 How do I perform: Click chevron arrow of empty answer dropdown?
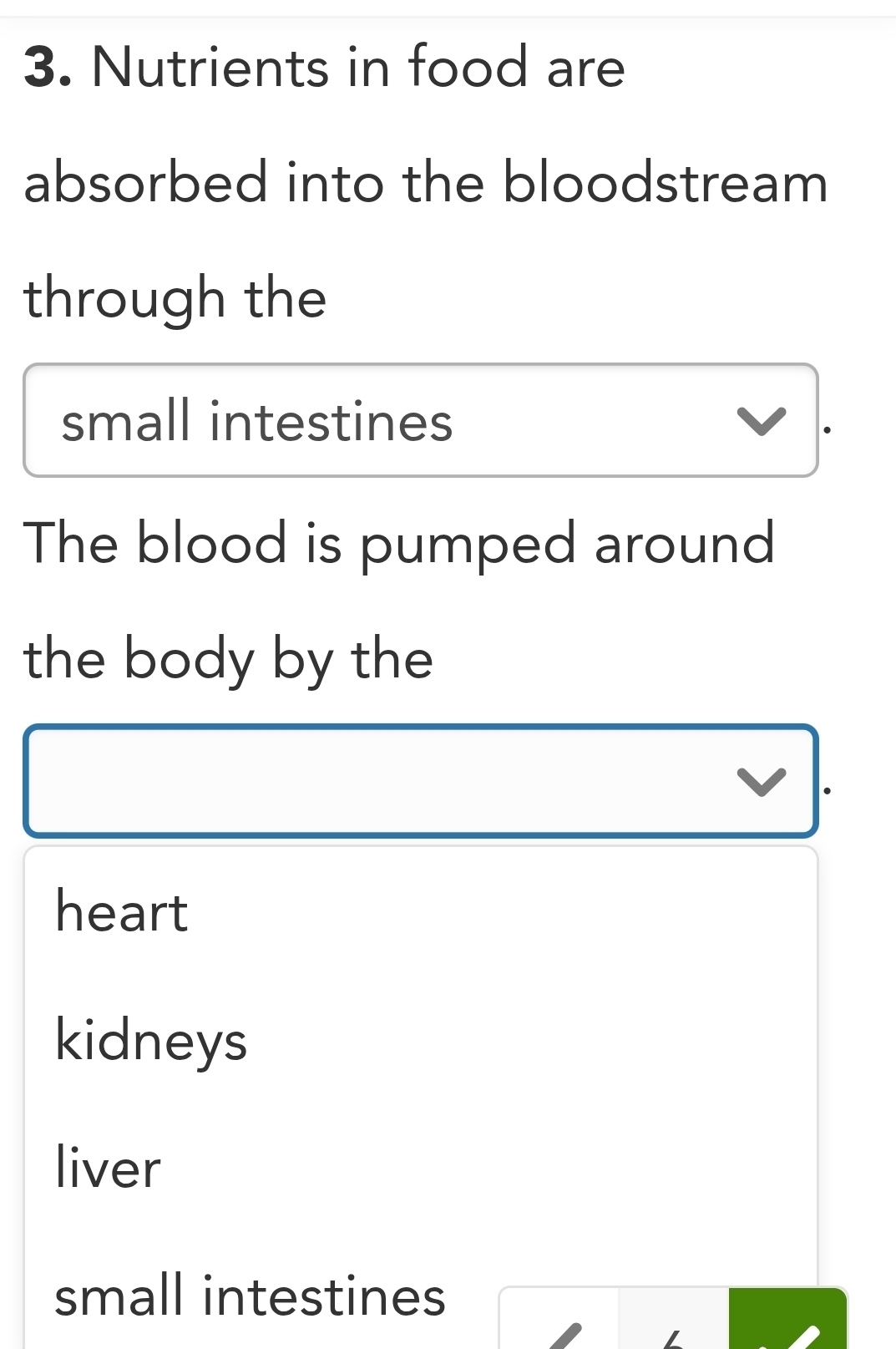click(x=762, y=782)
